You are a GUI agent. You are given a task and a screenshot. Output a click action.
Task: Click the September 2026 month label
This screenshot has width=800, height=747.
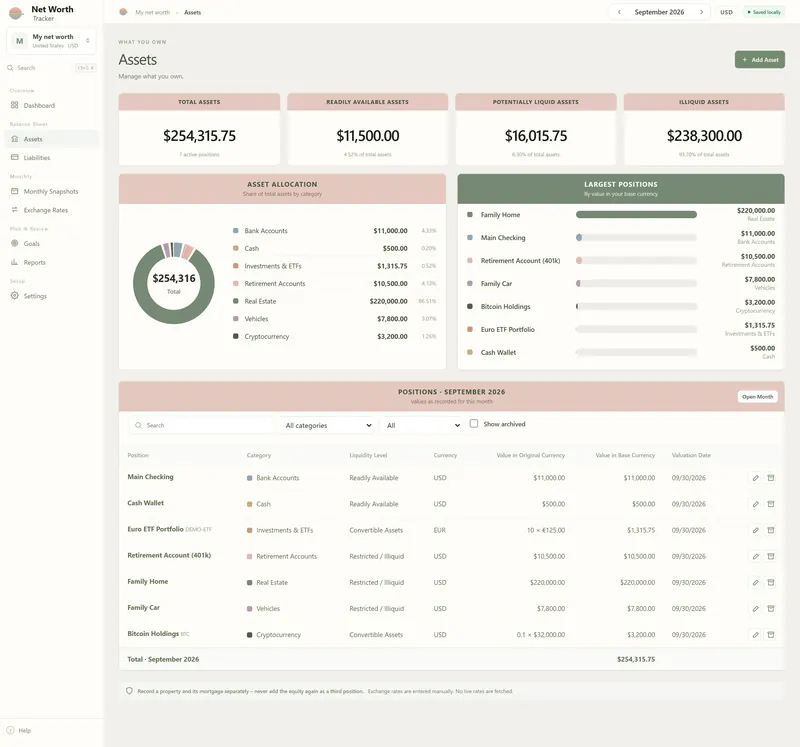(x=659, y=12)
